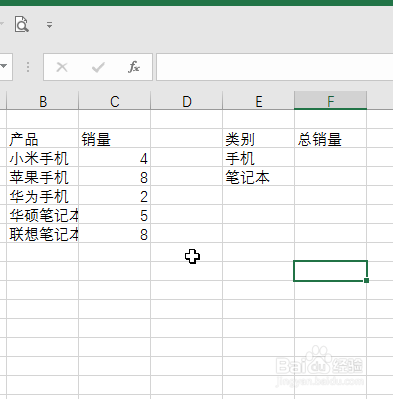The height and width of the screenshot is (399, 393).
Task: Select cell 类别 header
Action: pyautogui.click(x=259, y=139)
